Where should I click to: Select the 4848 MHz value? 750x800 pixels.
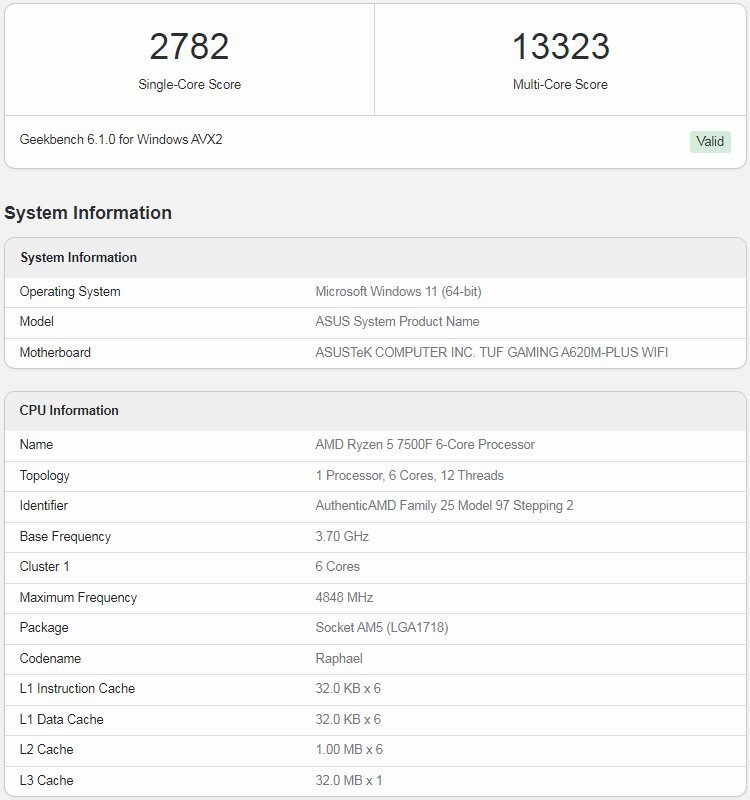pyautogui.click(x=344, y=597)
